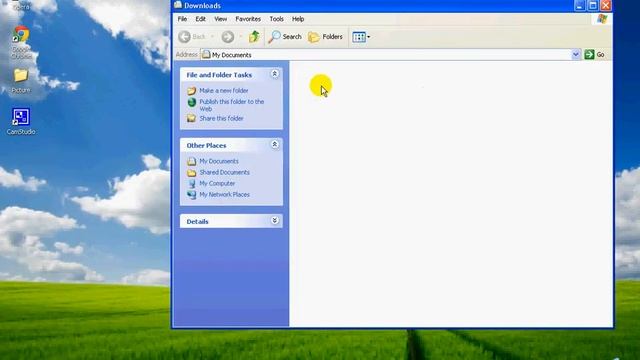The width and height of the screenshot is (640, 360).
Task: Click Publish this folder to the Web
Action: tap(231, 105)
